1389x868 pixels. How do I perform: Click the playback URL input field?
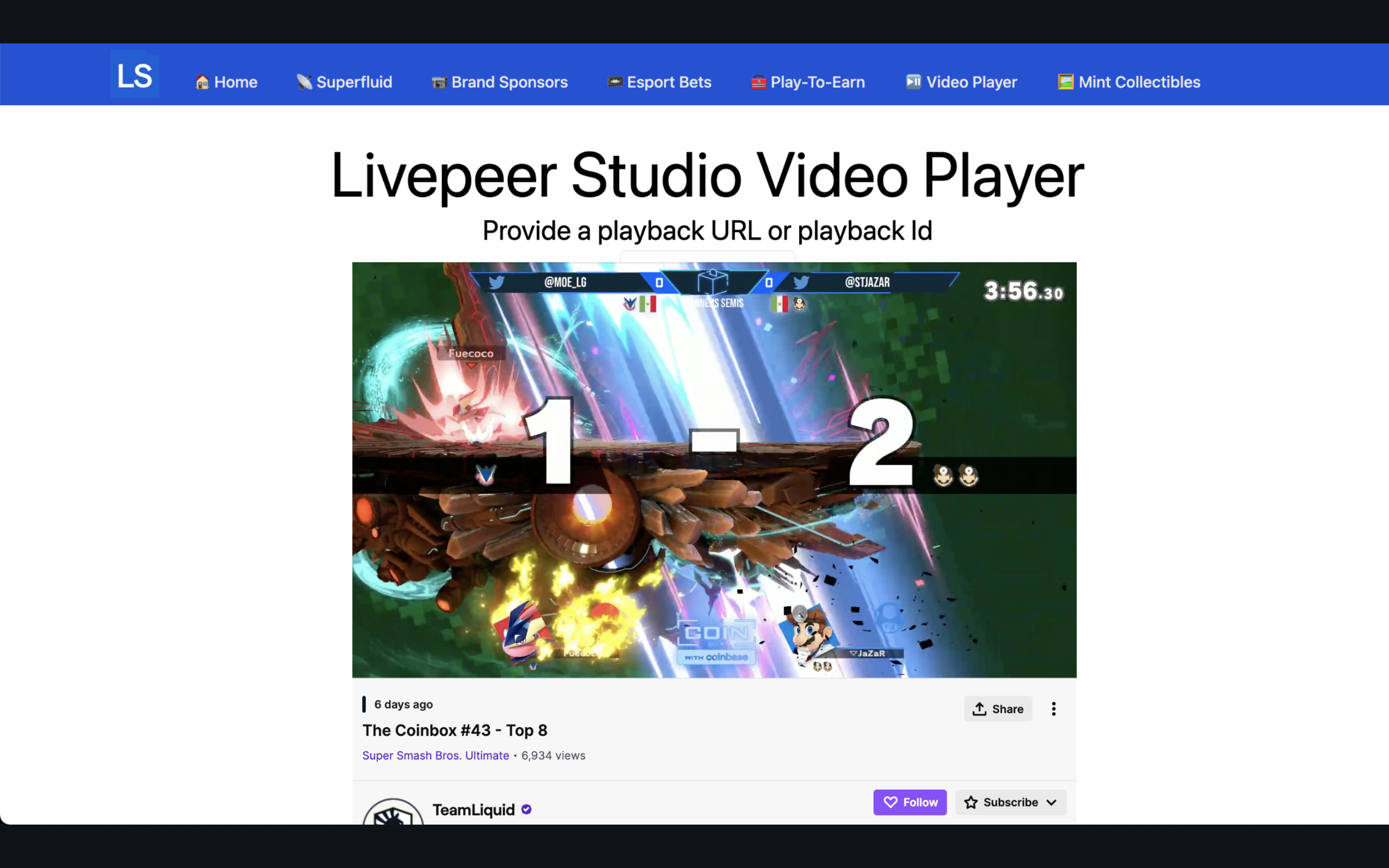point(707,256)
